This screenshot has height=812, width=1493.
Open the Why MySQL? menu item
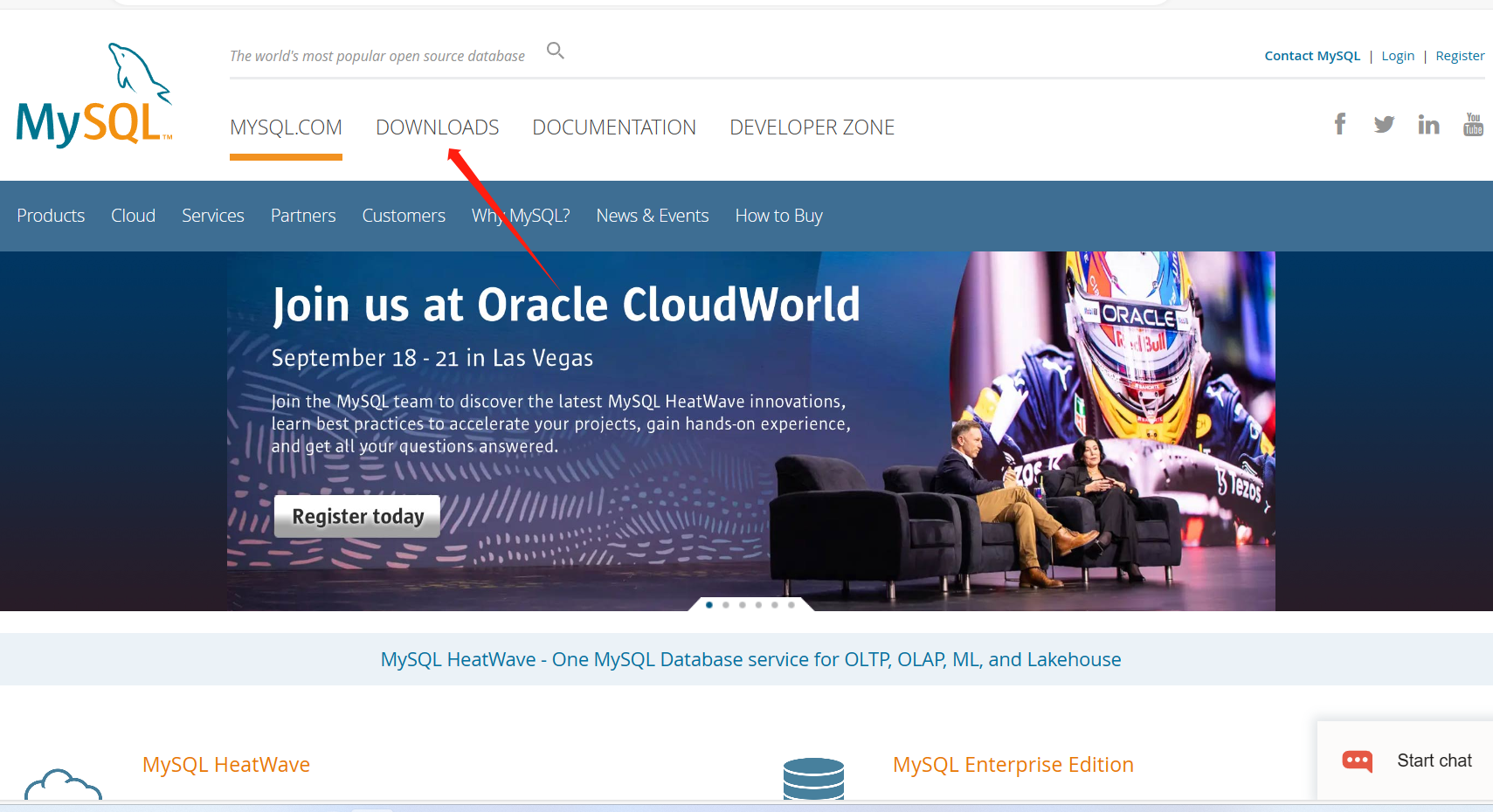click(x=521, y=216)
